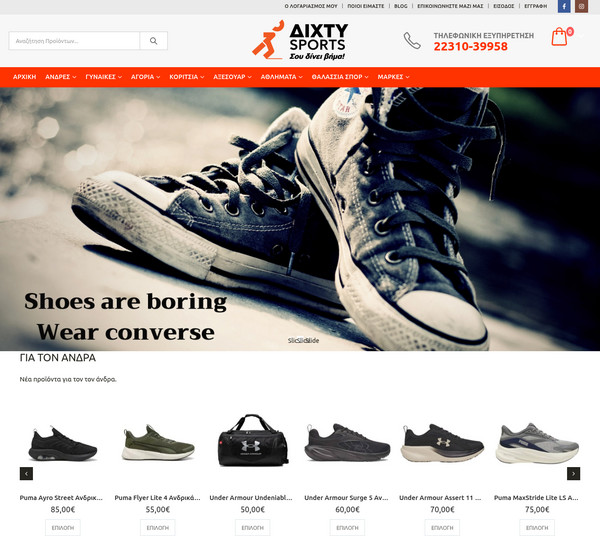The height and width of the screenshot is (536, 600).
Task: Open Puma MaxStride Lite shoe thumbnail
Action: click(x=537, y=443)
